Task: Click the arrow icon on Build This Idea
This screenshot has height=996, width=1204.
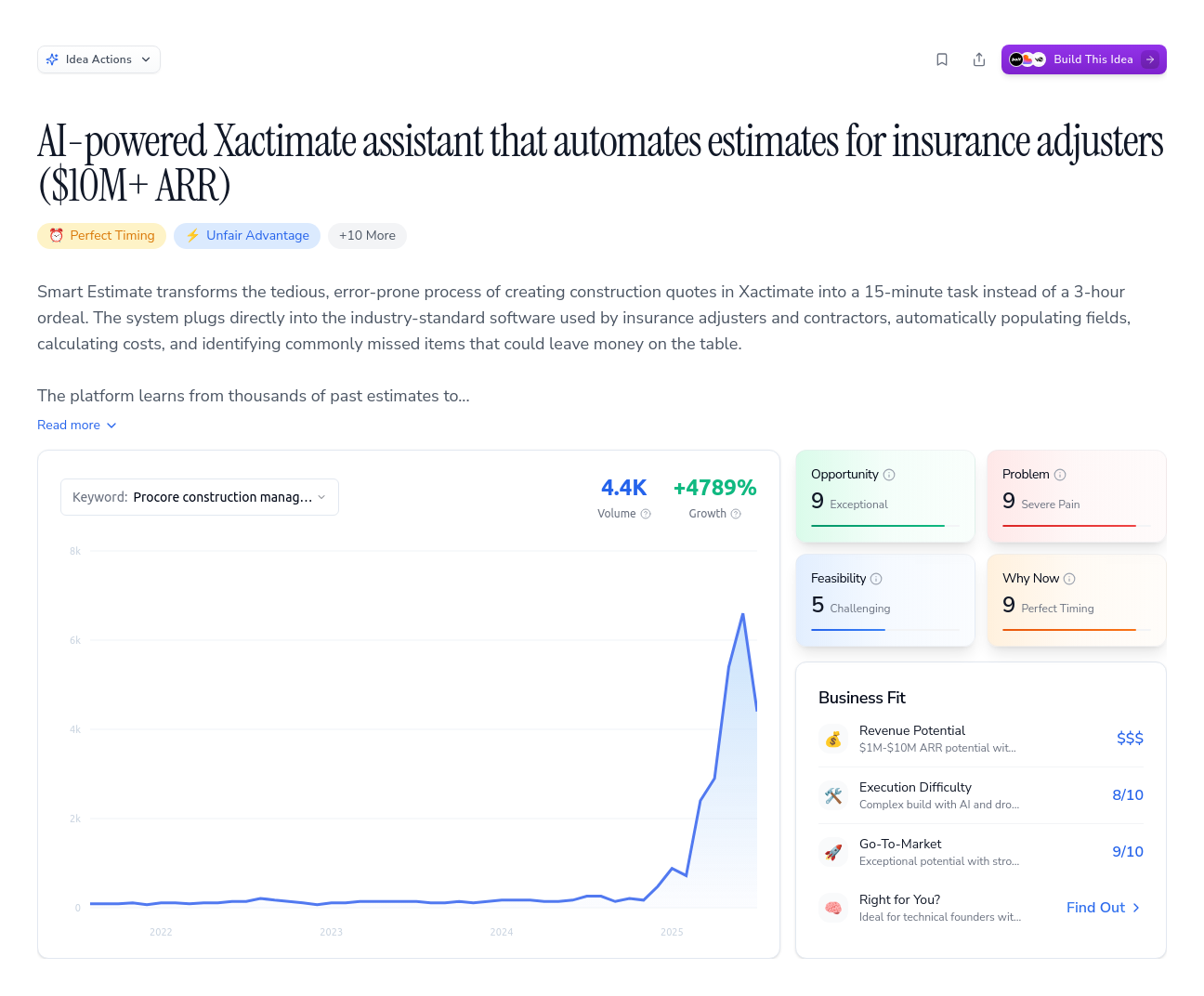Action: pos(1150,59)
